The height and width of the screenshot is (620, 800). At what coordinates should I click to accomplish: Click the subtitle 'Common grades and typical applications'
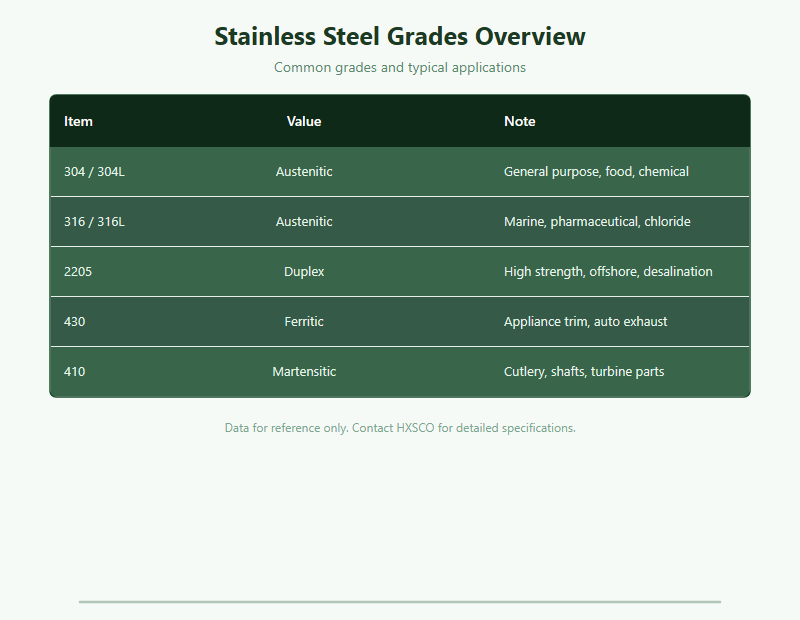pyautogui.click(x=399, y=67)
